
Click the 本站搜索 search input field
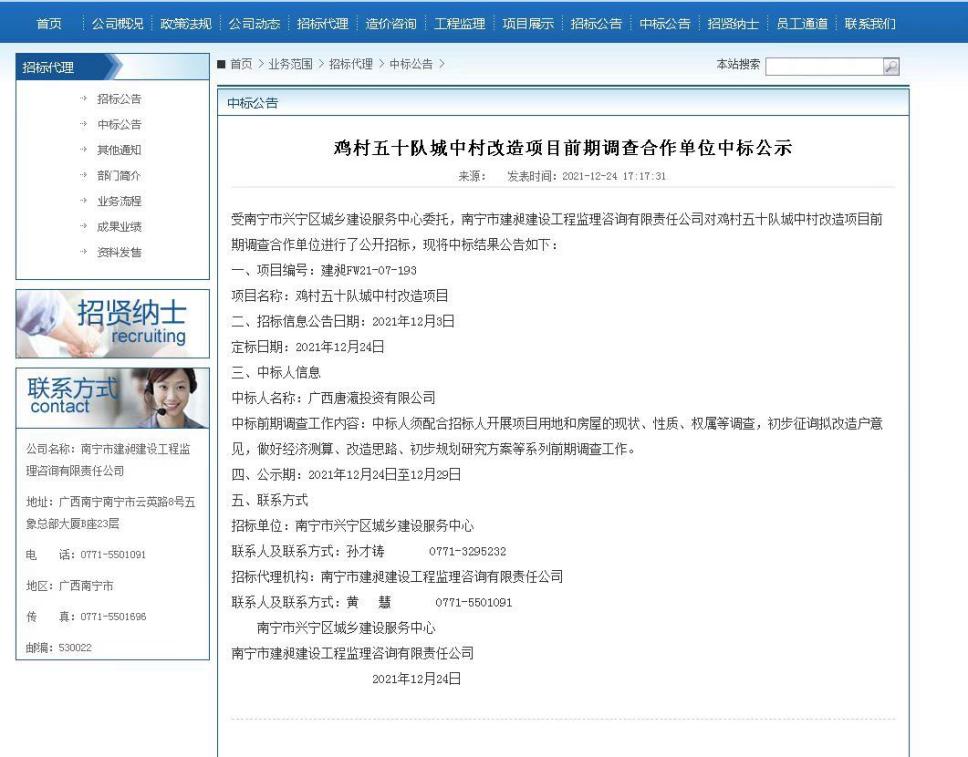(x=823, y=66)
